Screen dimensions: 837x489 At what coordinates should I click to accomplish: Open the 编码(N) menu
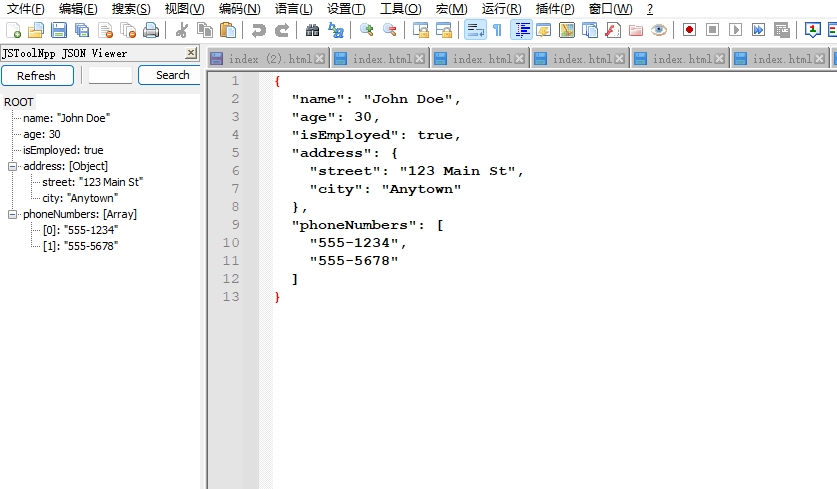point(239,9)
